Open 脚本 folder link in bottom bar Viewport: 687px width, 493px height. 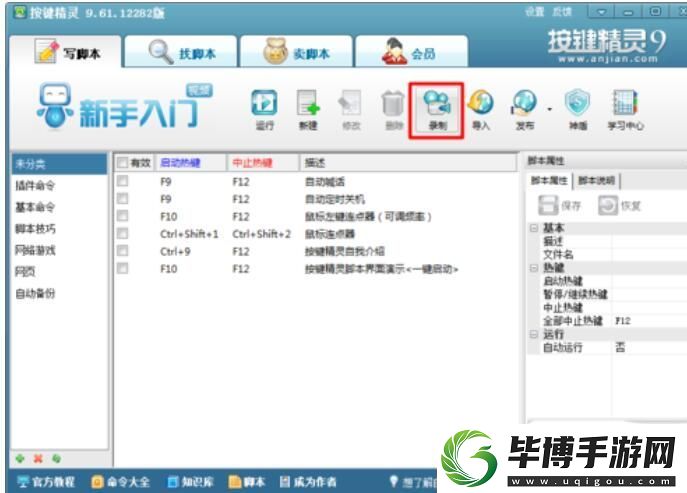pos(247,482)
